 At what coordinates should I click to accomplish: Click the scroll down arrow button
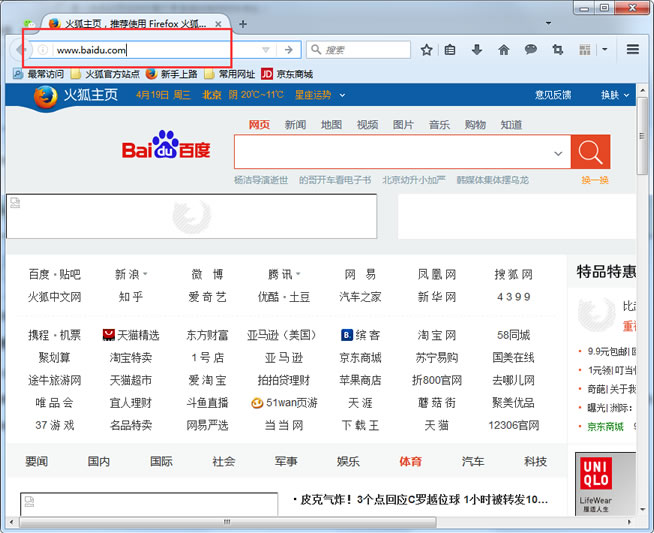click(x=642, y=510)
